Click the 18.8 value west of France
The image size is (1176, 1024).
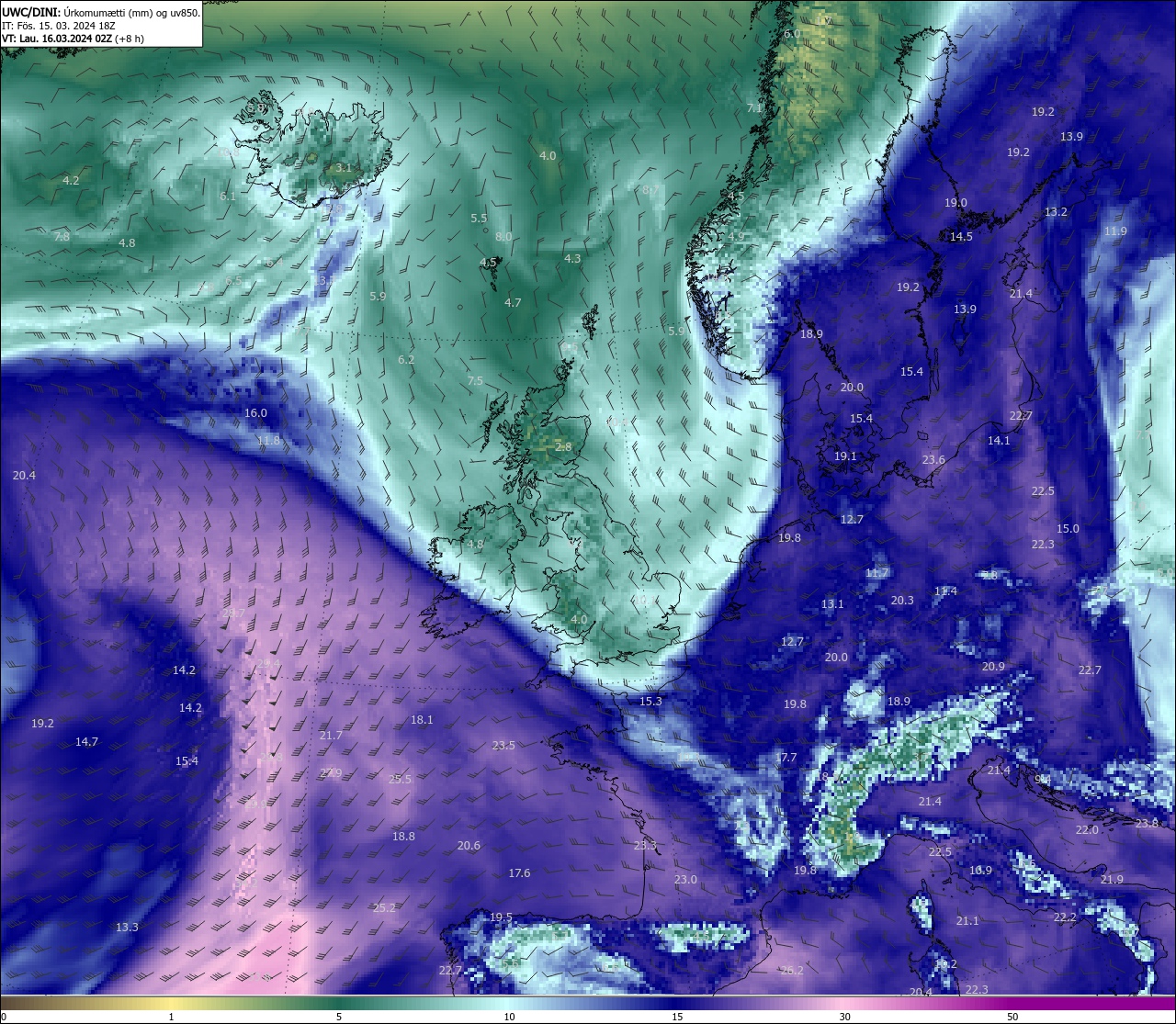pos(403,837)
